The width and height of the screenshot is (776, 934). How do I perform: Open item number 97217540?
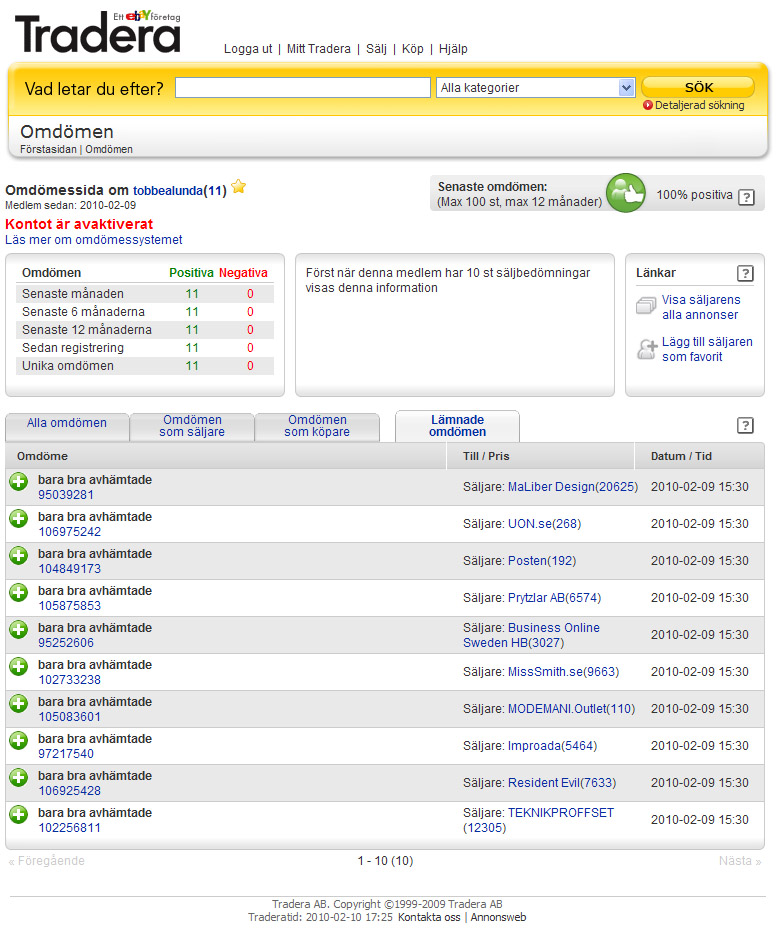66,754
